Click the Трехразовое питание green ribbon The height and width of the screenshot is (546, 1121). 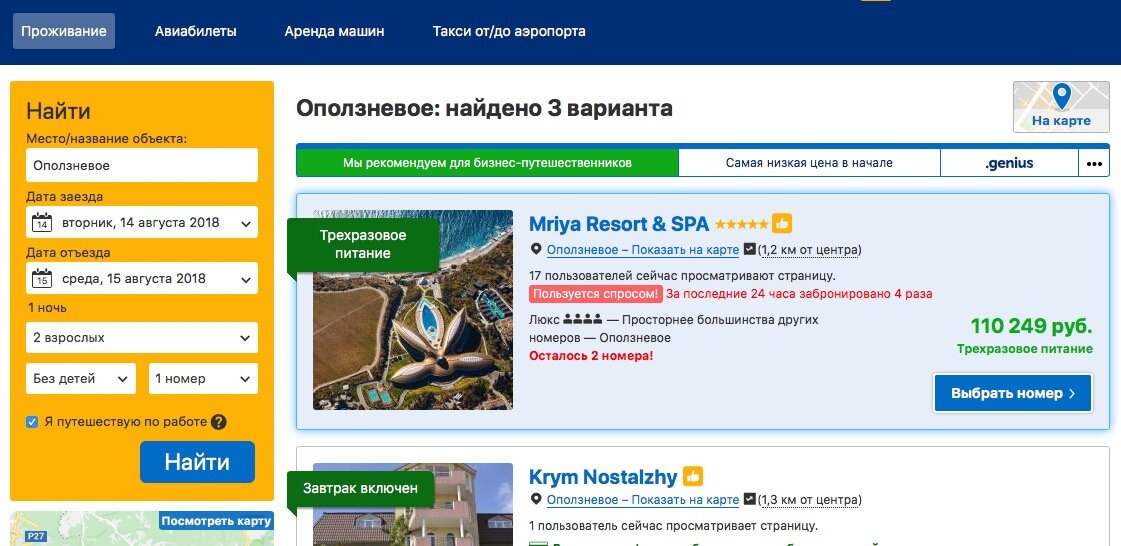[x=362, y=244]
